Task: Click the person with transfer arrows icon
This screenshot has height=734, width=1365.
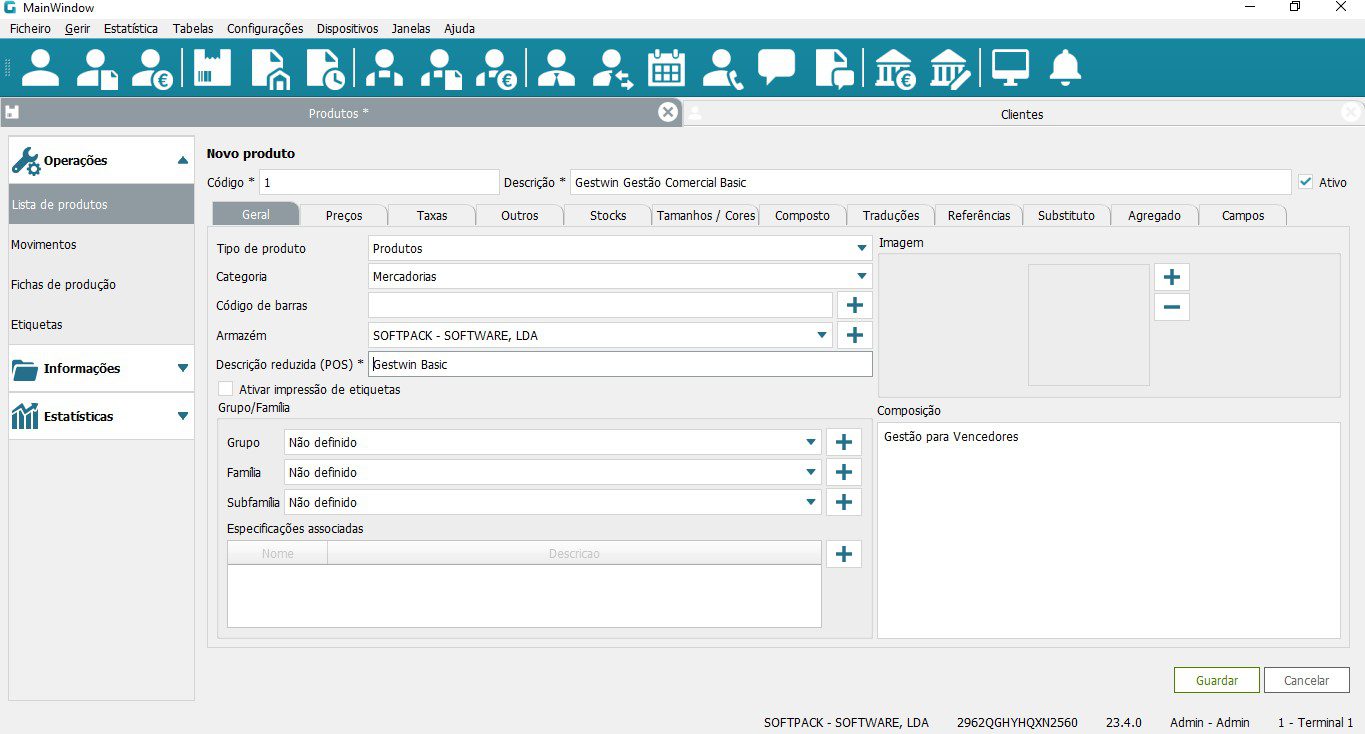Action: [612, 68]
